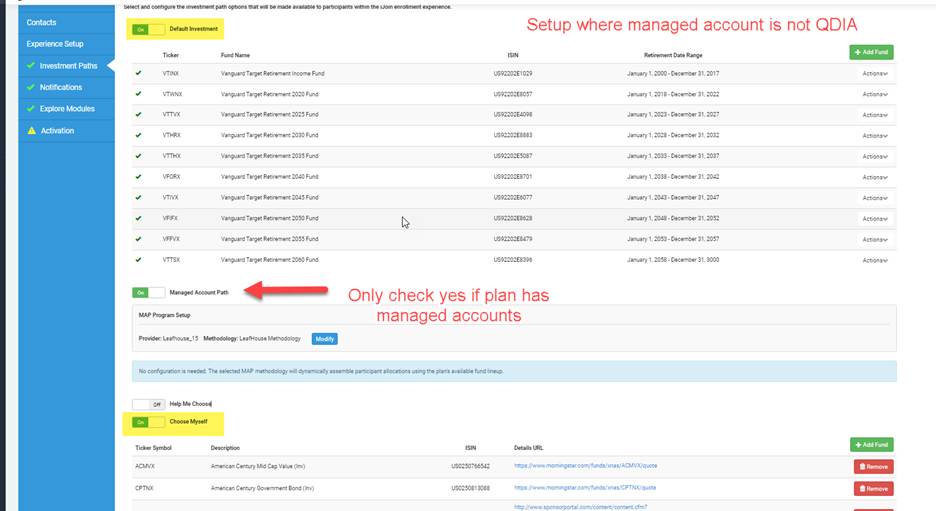The width and height of the screenshot is (936, 511).
Task: Click ISIN value US0250766542
Action: [x=470, y=466]
